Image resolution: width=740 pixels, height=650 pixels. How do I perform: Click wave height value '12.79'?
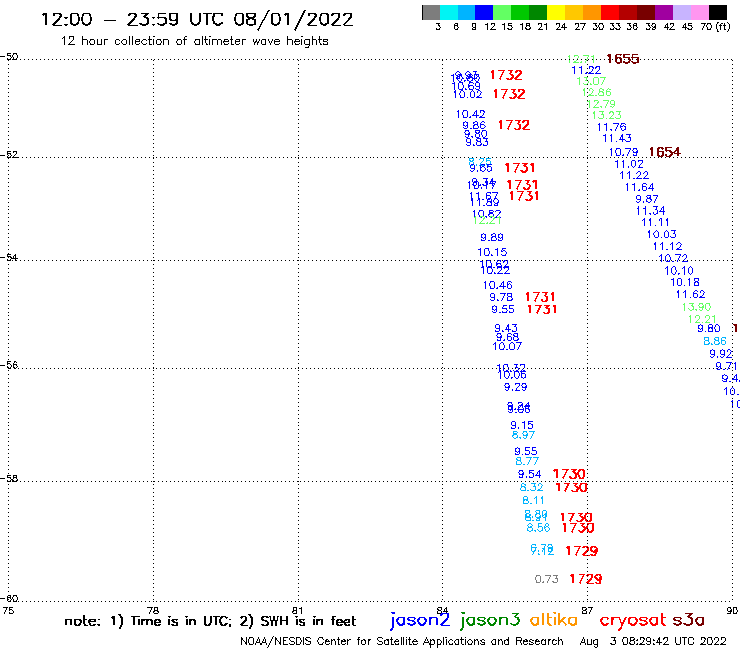pyautogui.click(x=601, y=104)
